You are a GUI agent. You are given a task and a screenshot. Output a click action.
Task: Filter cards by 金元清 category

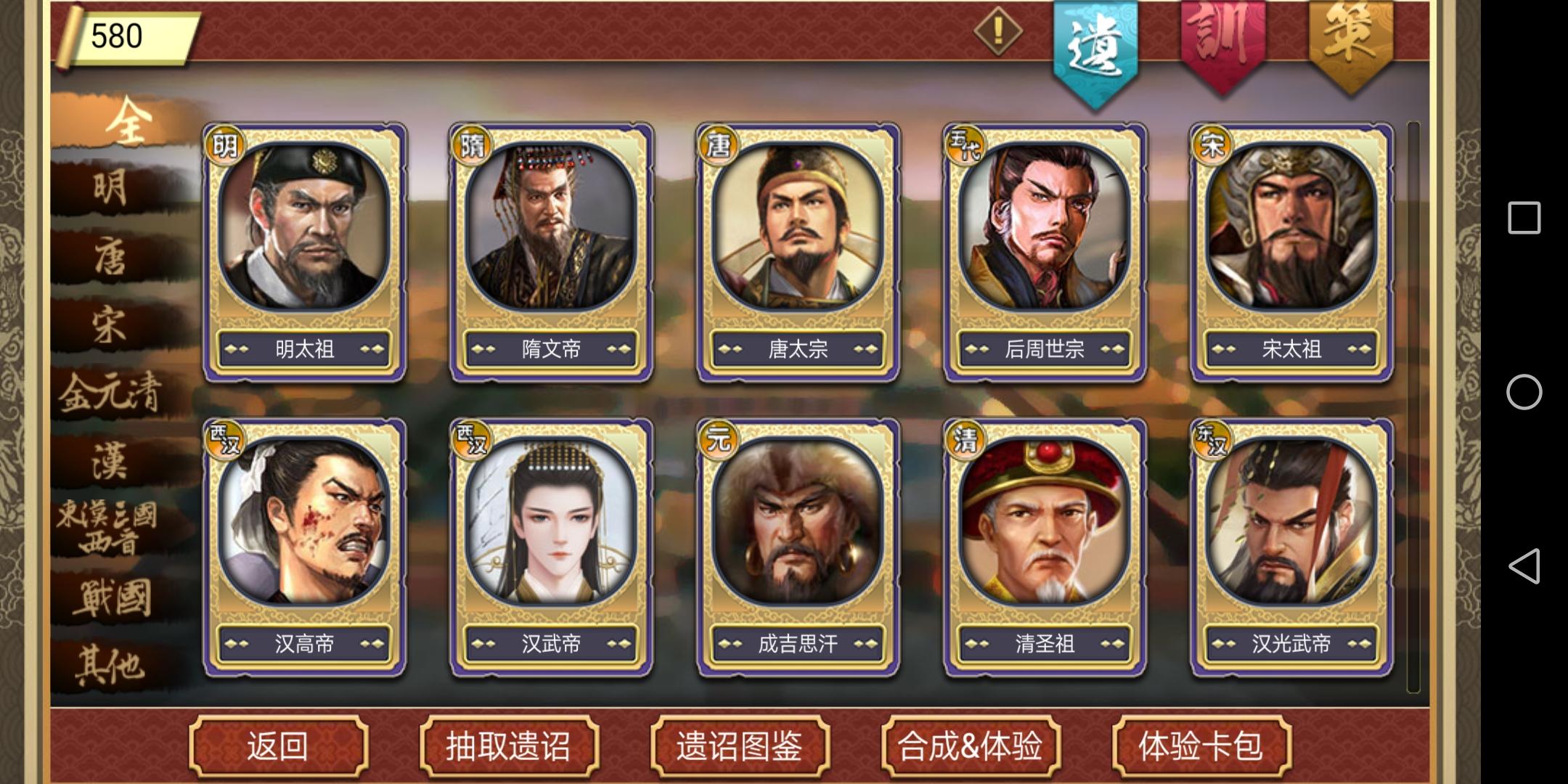coord(110,394)
